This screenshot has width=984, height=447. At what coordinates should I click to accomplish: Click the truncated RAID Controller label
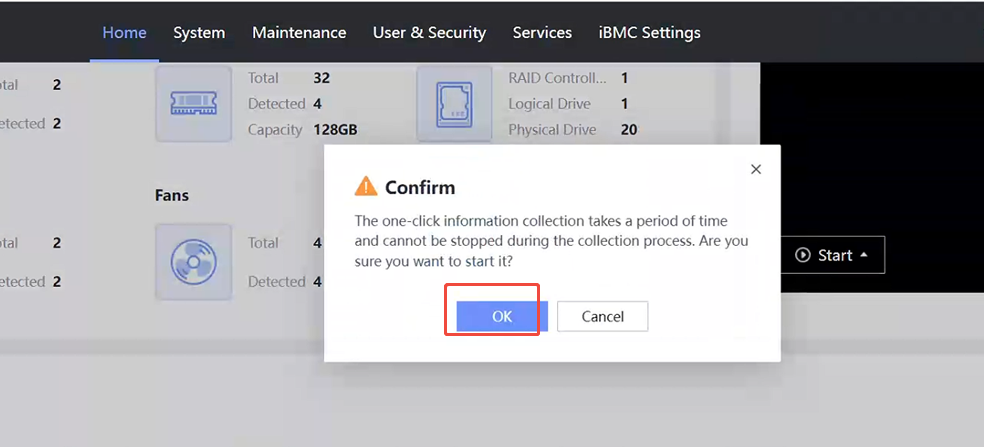[557, 77]
